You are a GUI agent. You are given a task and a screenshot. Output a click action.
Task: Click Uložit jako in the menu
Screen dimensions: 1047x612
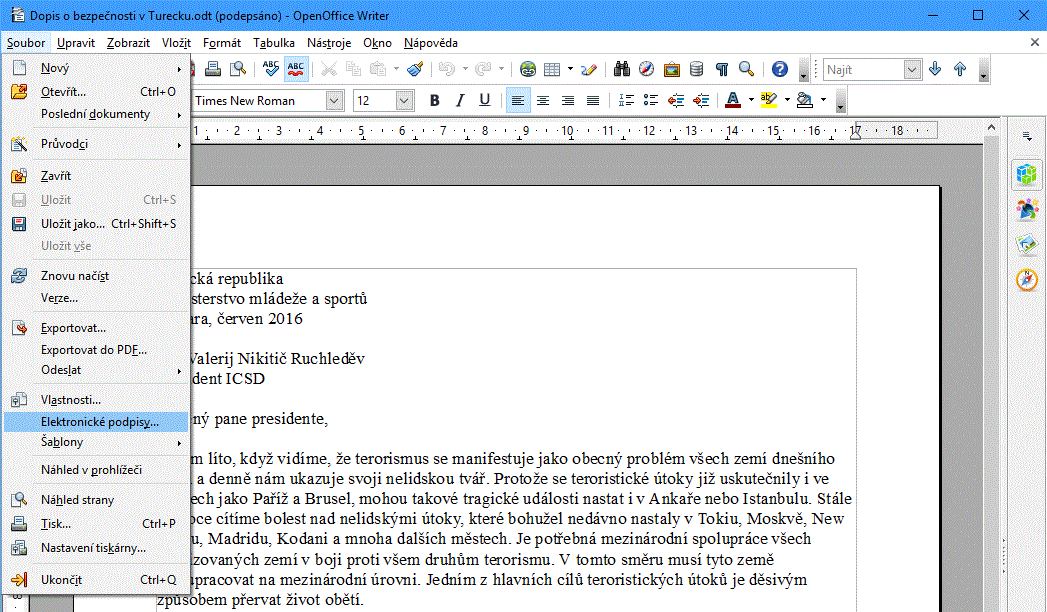pos(95,224)
